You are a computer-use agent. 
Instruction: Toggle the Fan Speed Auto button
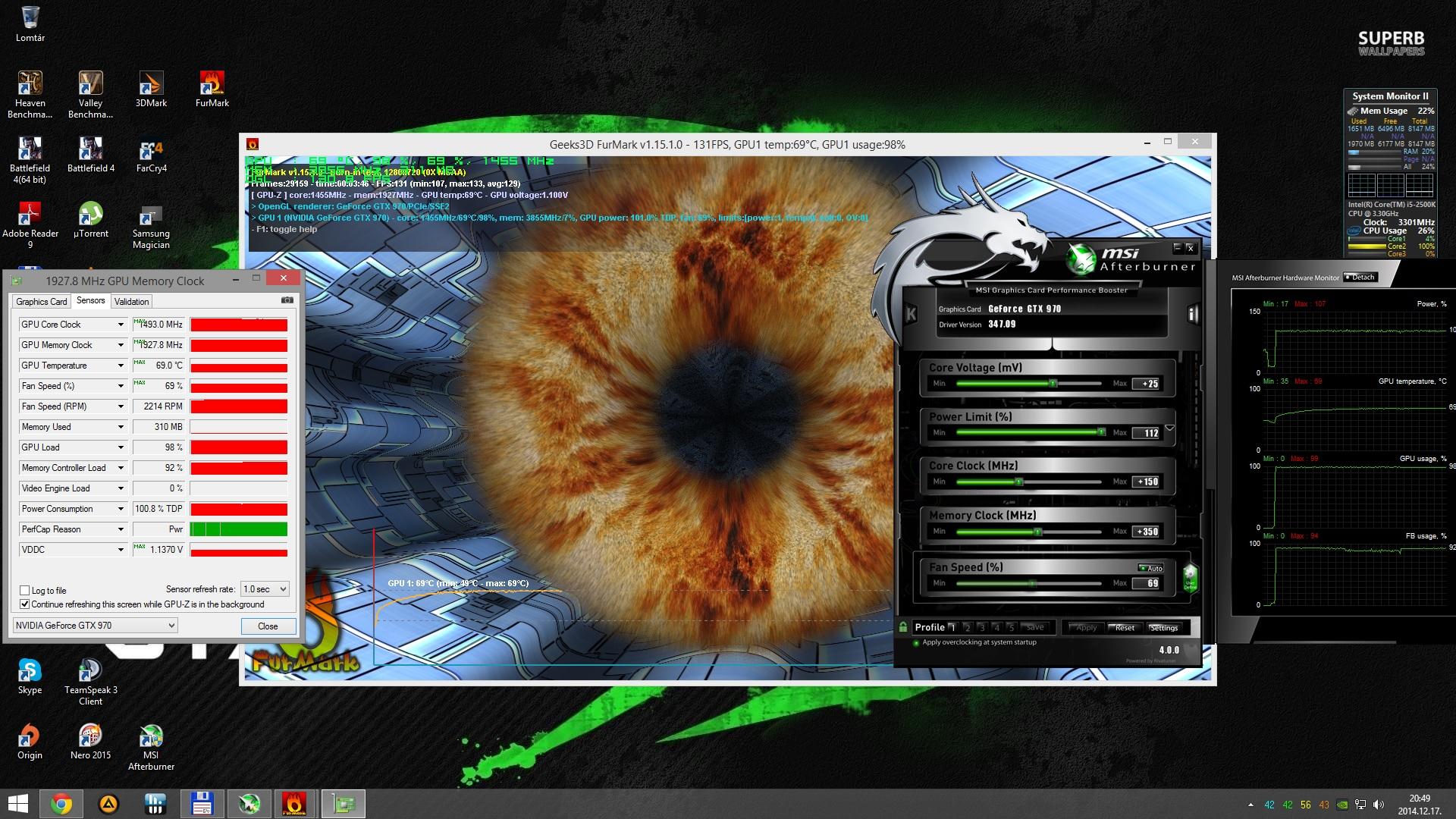point(1150,568)
